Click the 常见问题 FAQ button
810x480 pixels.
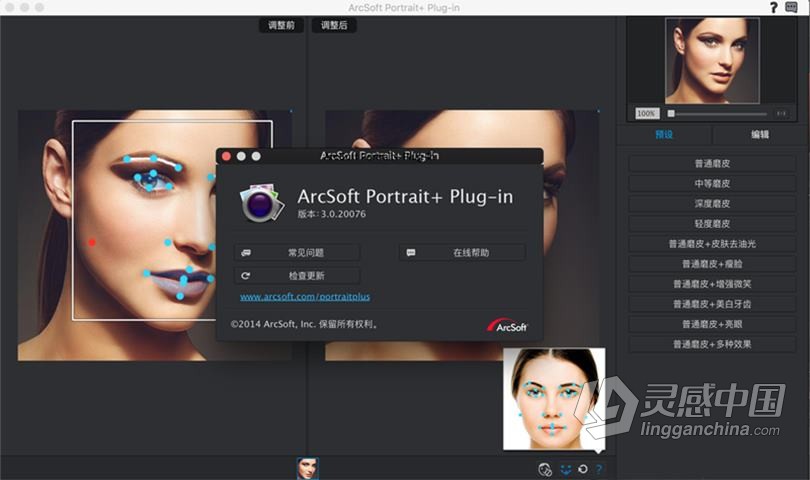pyautogui.click(x=297, y=253)
